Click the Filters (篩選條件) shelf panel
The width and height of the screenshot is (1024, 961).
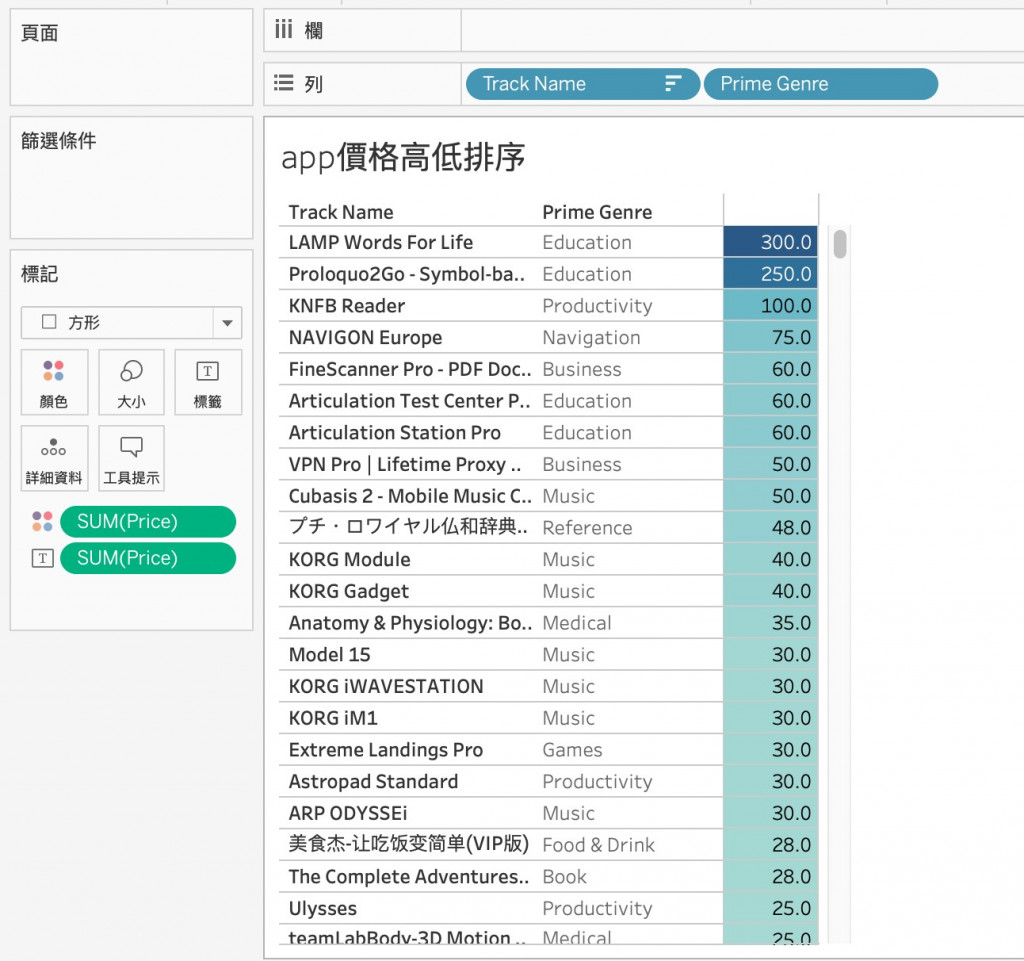tap(131, 178)
